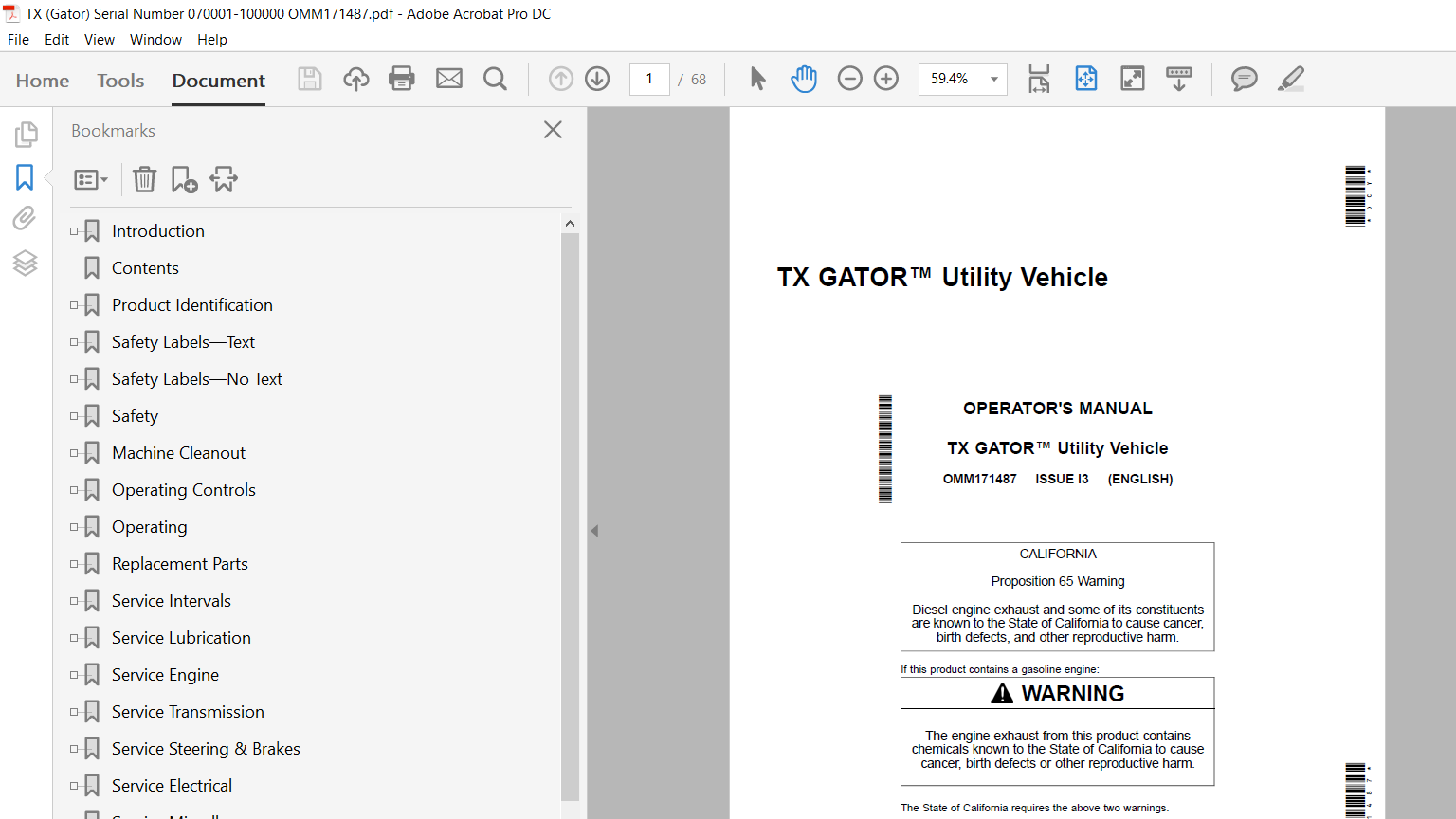Expand the Safety Labels—Text bookmark
1456x819 pixels.
74,342
